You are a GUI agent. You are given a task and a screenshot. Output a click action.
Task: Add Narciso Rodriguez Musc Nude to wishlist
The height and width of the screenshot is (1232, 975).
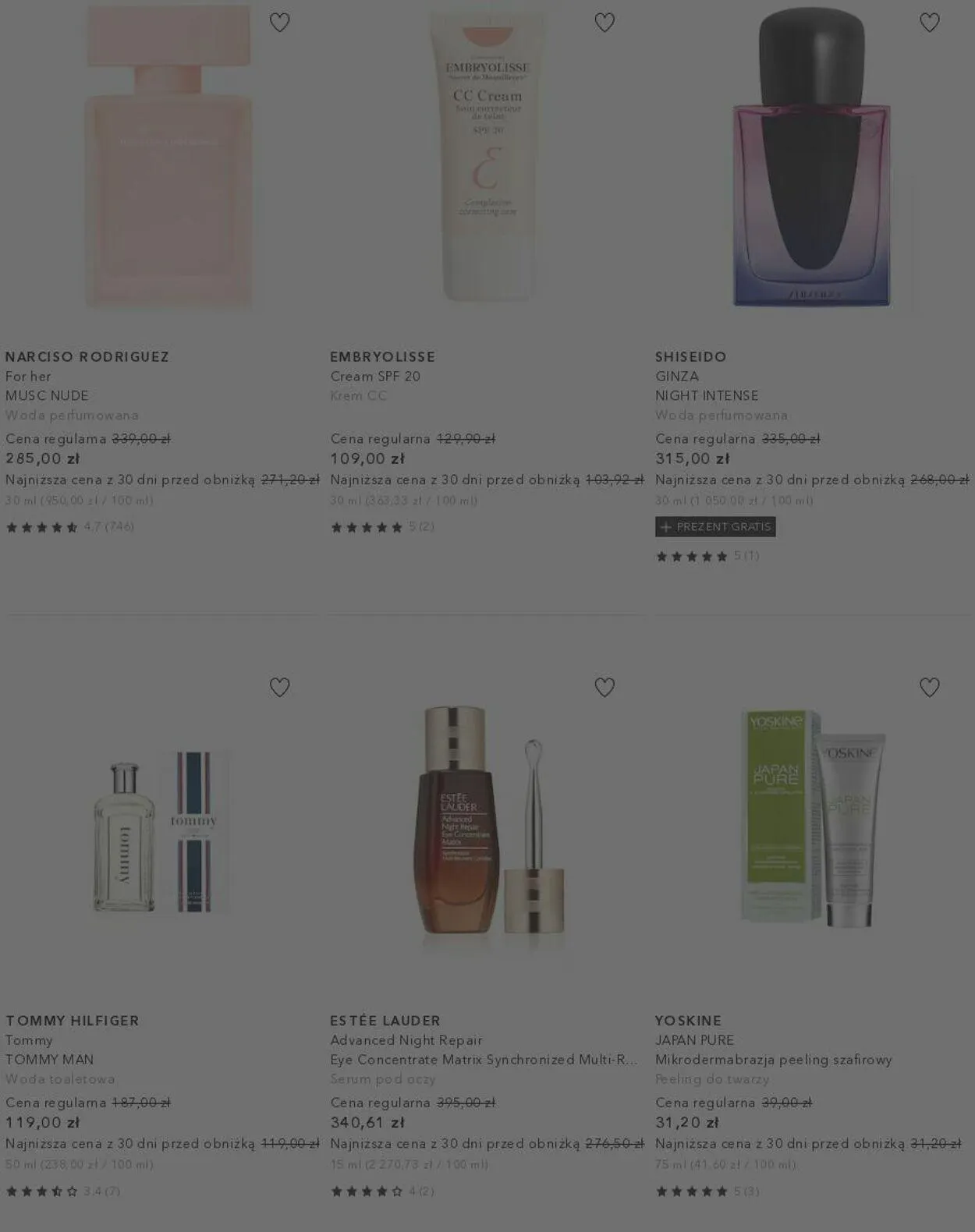click(x=279, y=23)
